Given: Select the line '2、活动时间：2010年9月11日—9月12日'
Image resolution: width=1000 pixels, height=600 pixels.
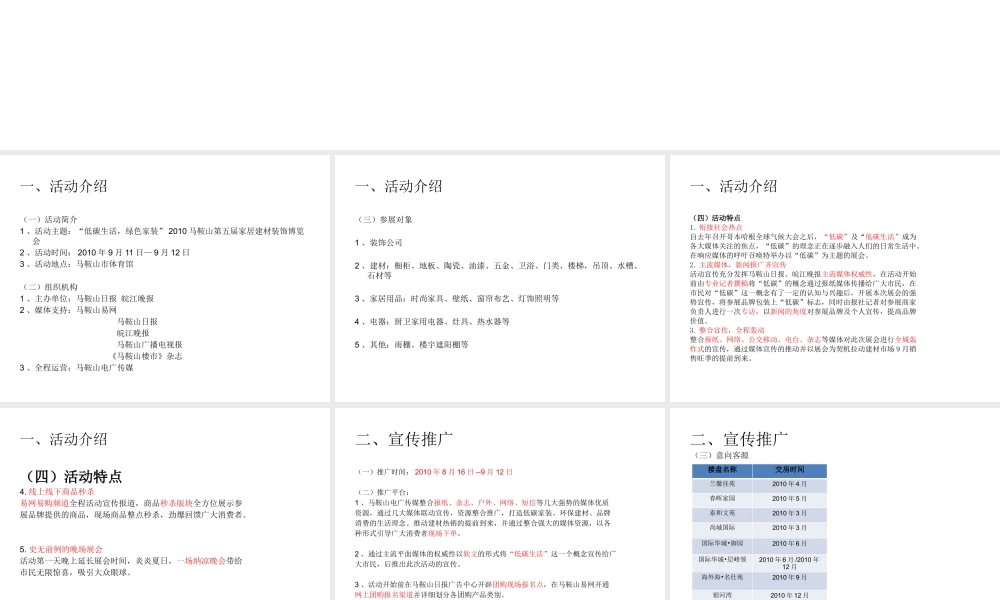Looking at the screenshot, I should [105, 252].
